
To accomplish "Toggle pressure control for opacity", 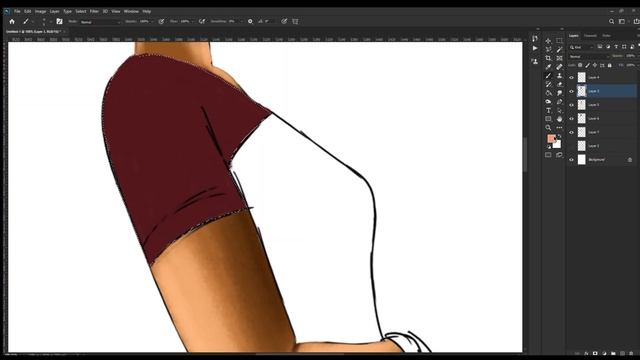I will pos(161,21).
